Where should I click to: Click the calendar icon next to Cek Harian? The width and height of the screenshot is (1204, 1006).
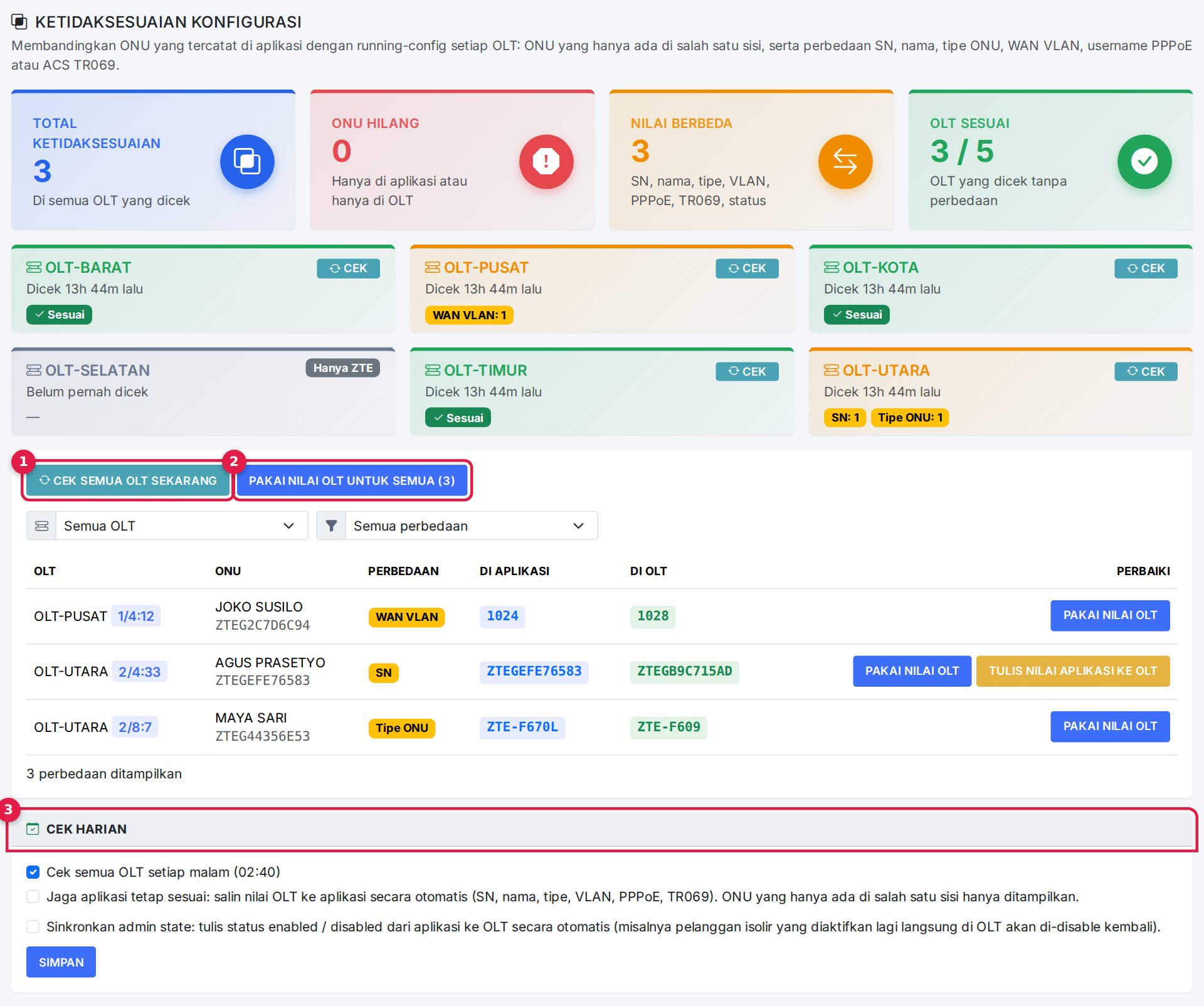pyautogui.click(x=33, y=829)
